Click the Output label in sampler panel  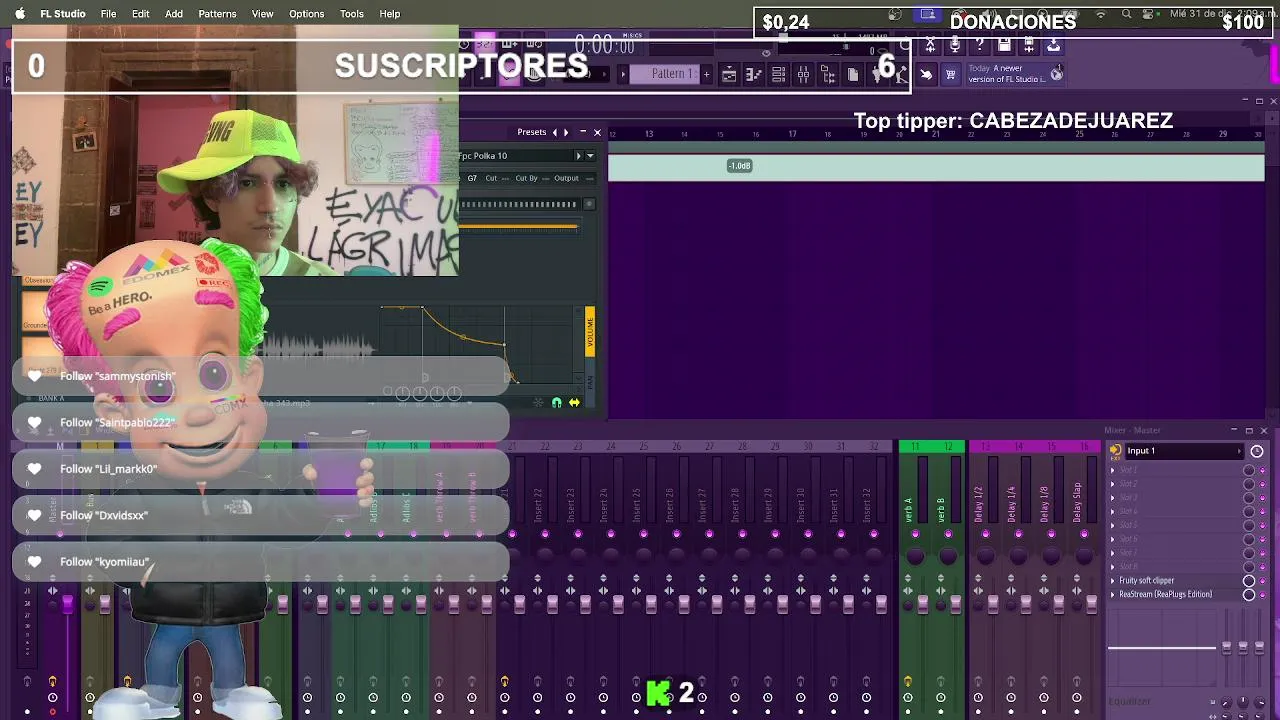(x=566, y=178)
